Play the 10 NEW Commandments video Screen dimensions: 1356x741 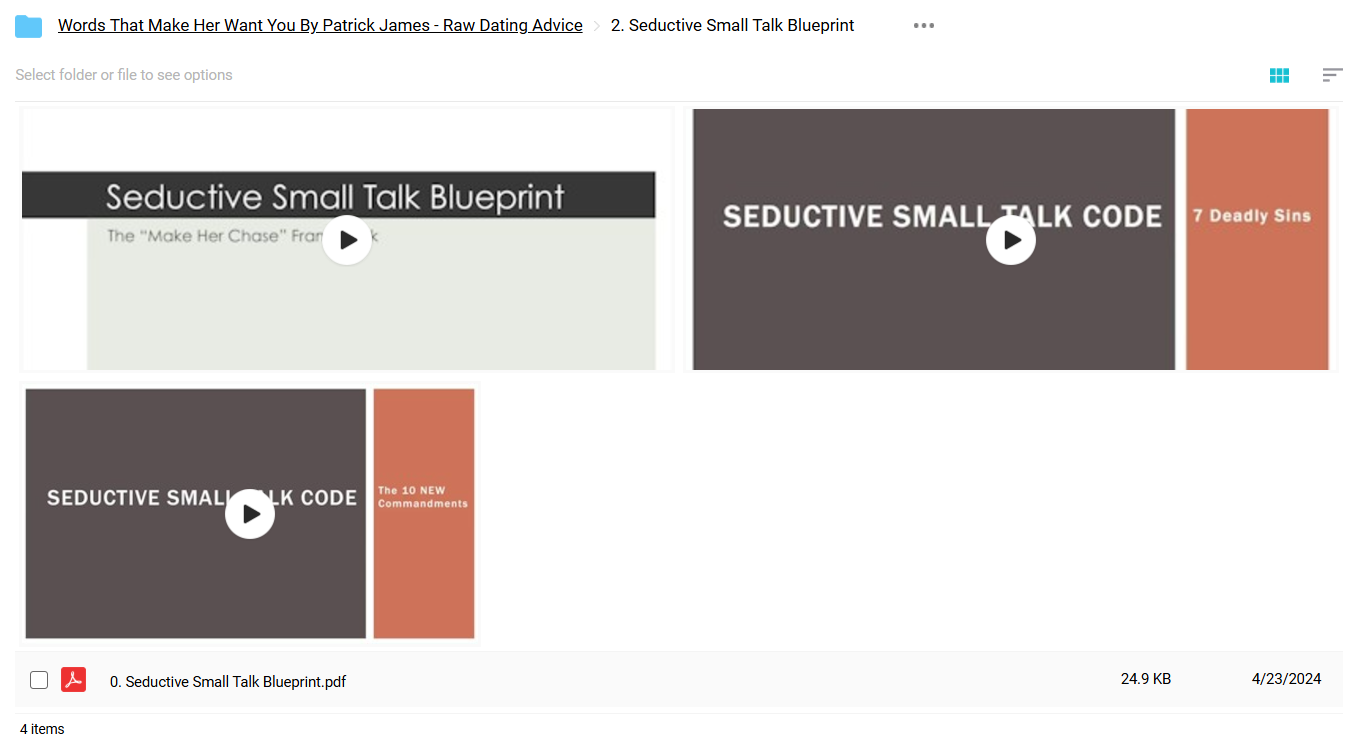pyautogui.click(x=250, y=514)
